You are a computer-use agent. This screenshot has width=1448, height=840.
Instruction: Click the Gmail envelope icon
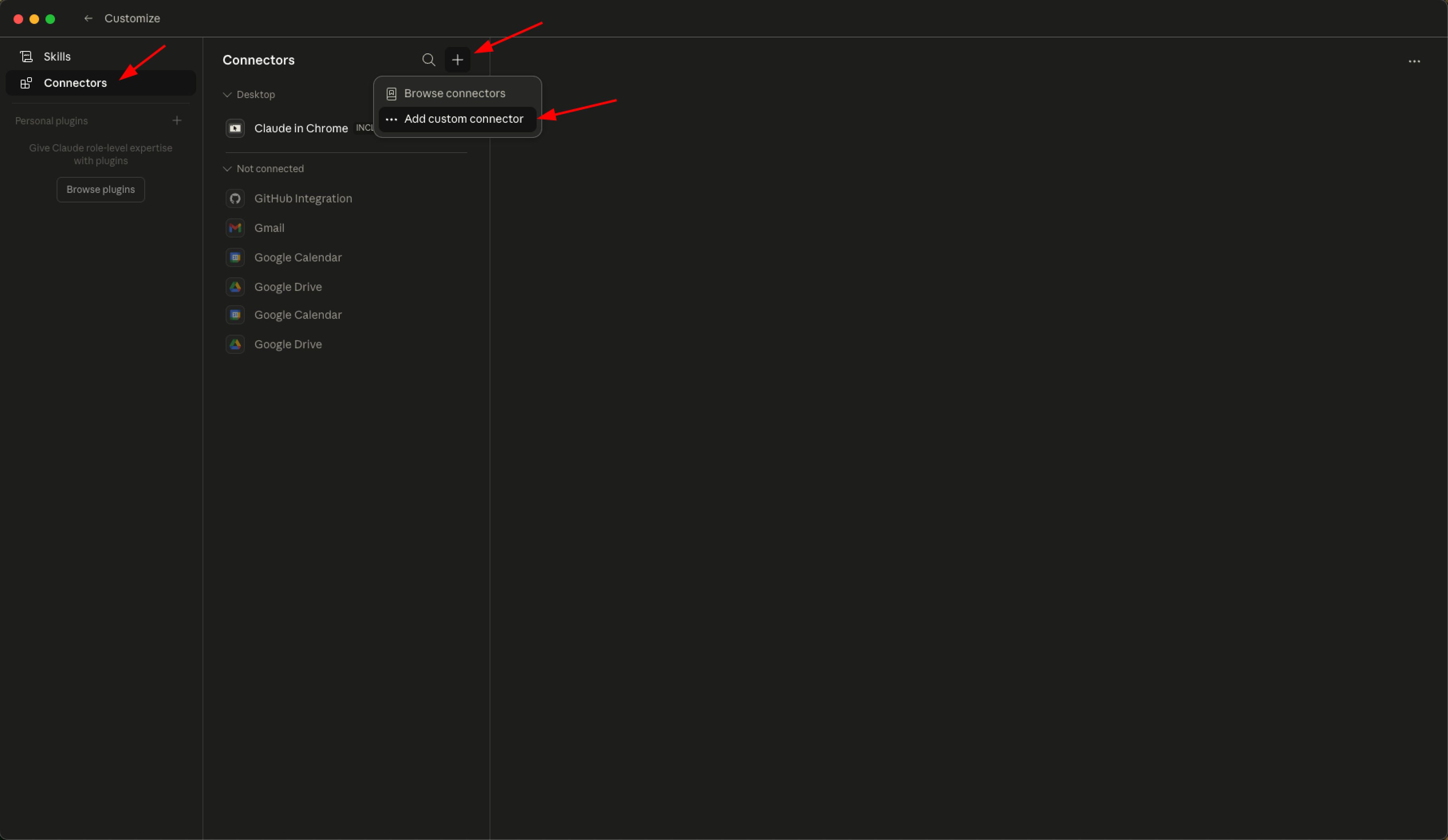235,228
